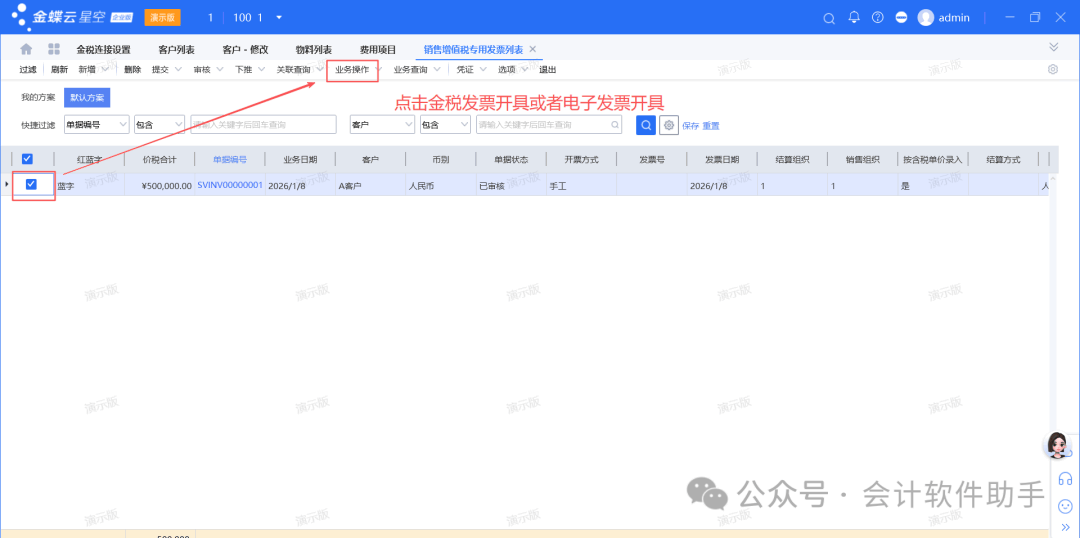Open the headset customer service icon

click(1065, 479)
